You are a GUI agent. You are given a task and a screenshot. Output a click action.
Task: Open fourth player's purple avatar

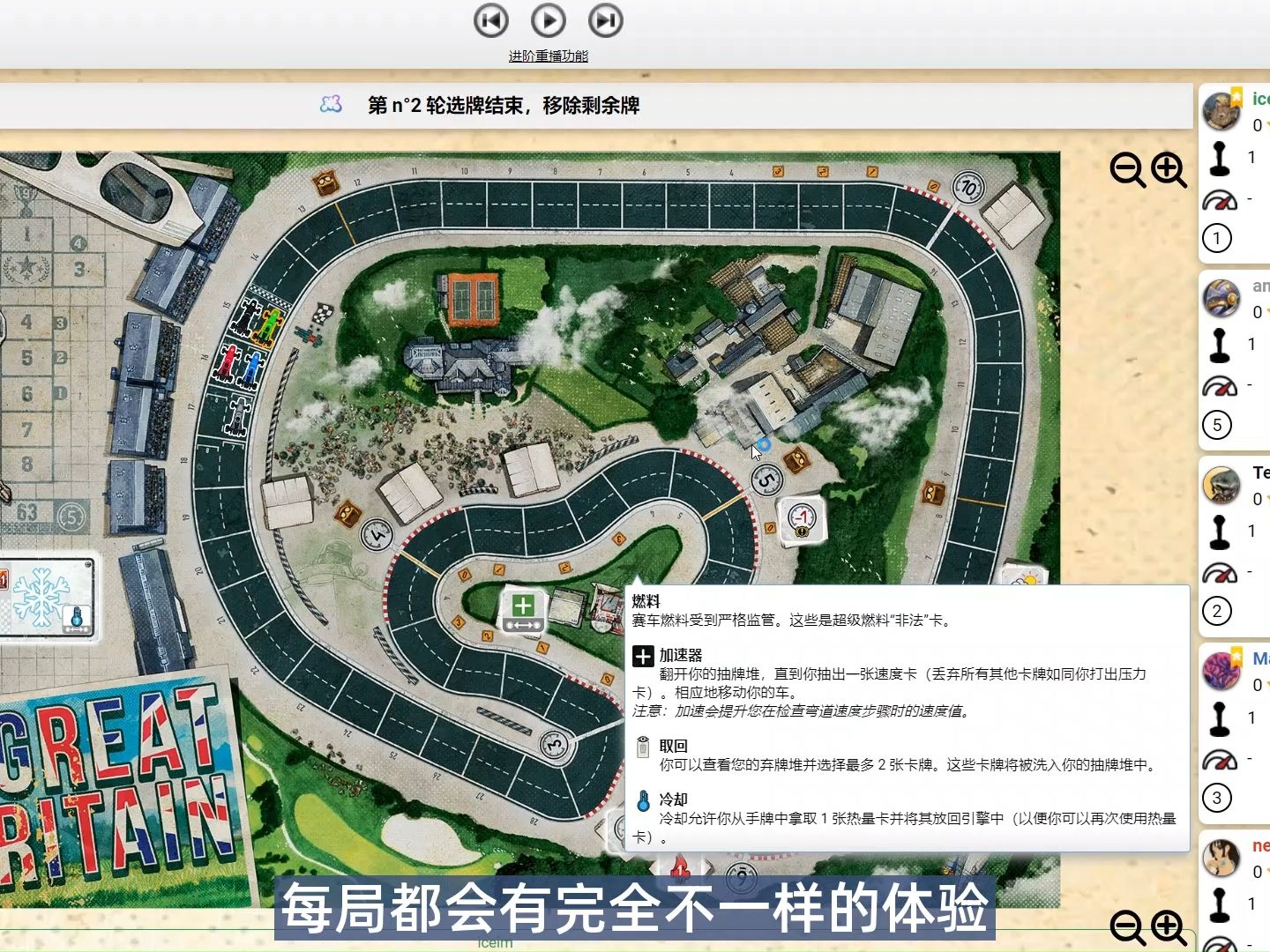point(1221,671)
